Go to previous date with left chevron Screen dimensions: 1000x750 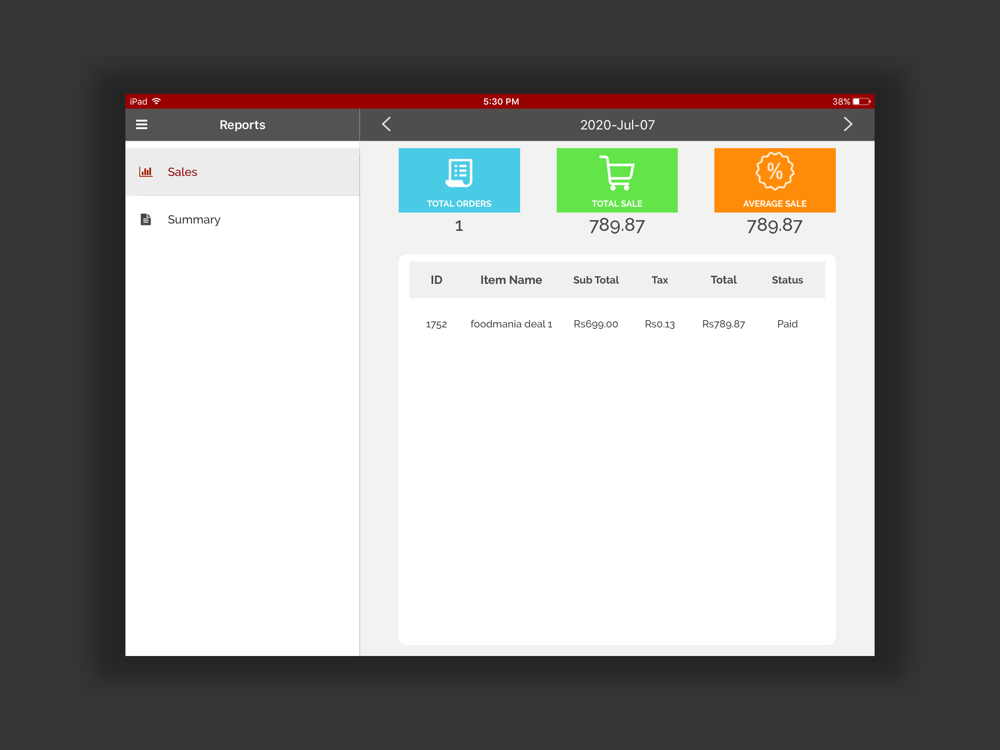(386, 124)
